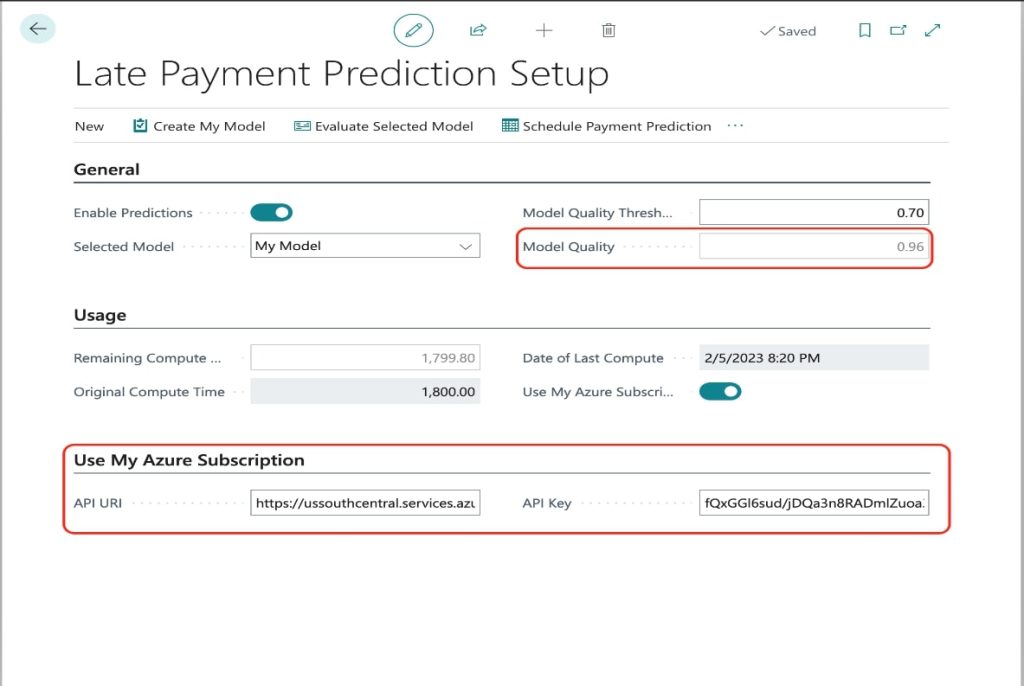Click the API Key input field
The height and width of the screenshot is (686, 1024).
click(814, 503)
